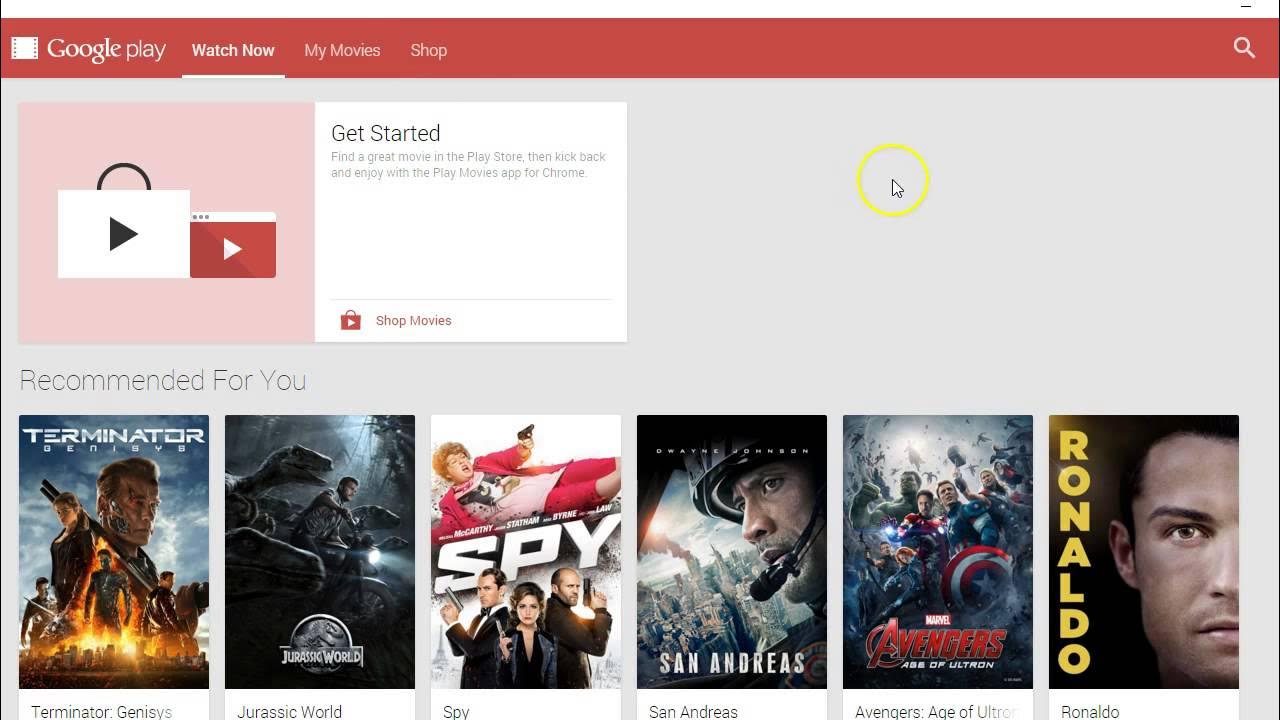Open the Terminator Genisys poster
The width and height of the screenshot is (1280, 720).
114,552
